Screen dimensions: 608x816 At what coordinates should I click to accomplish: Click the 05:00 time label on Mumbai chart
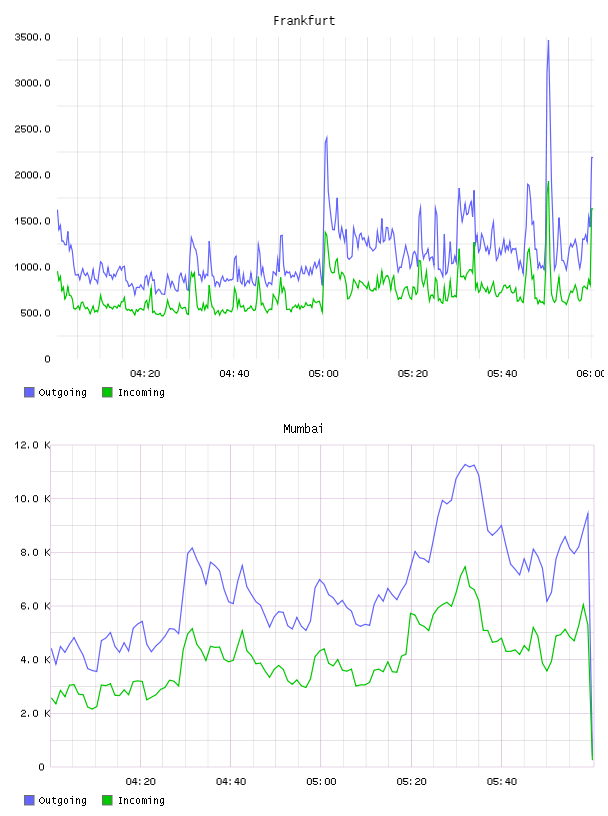321,781
